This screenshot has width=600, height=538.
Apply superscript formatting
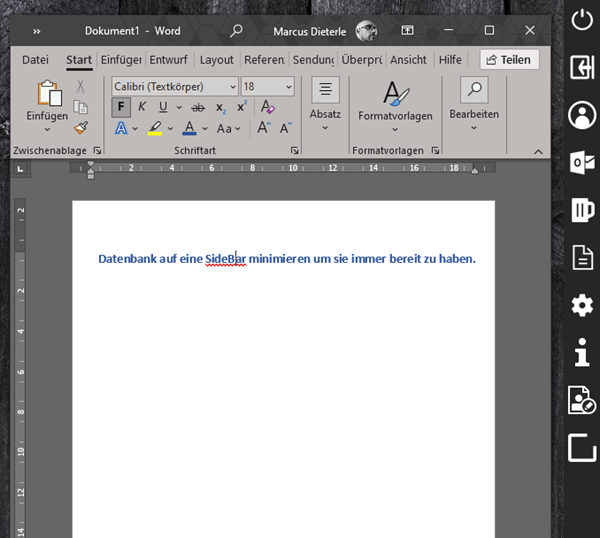[x=242, y=107]
